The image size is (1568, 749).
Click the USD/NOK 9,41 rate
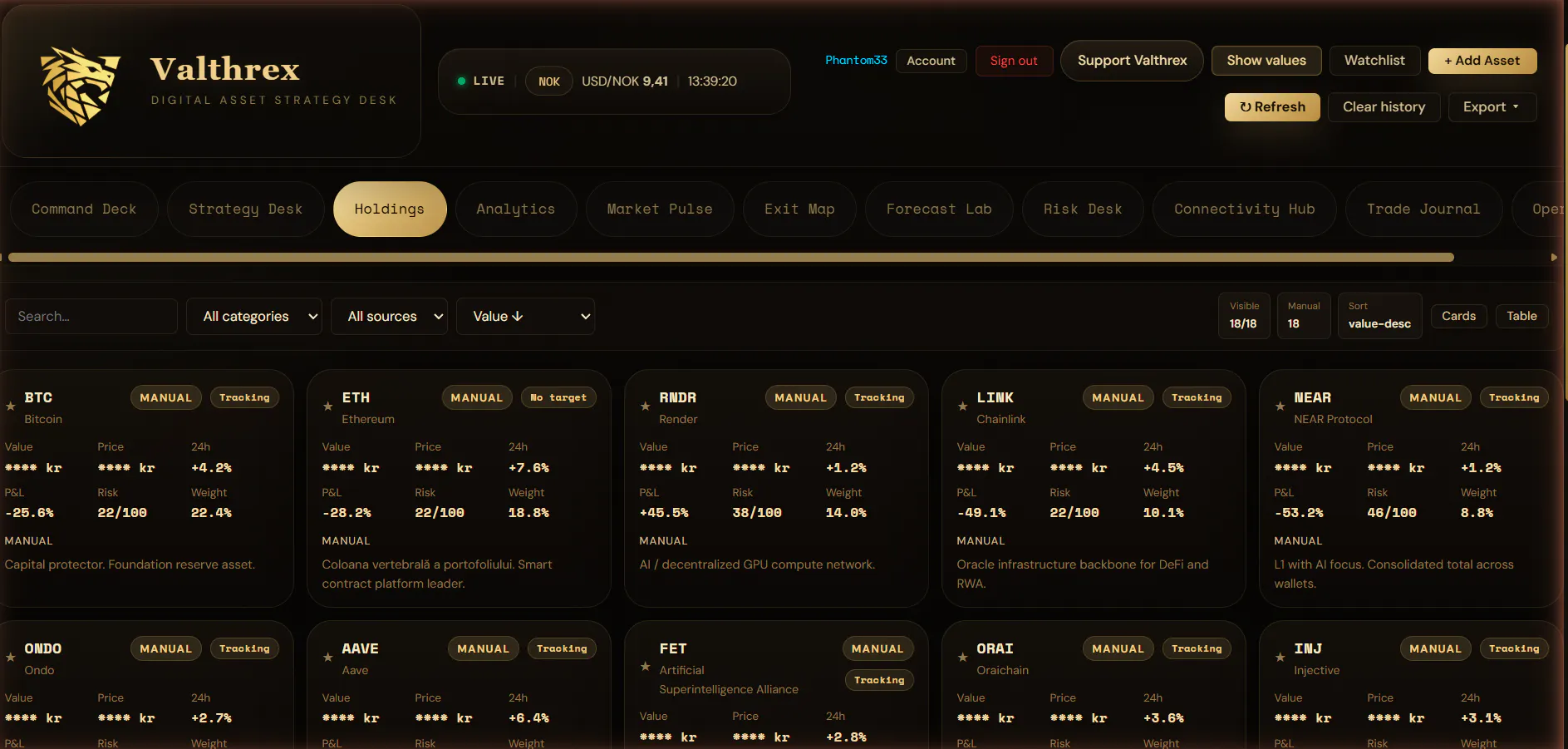click(x=624, y=81)
